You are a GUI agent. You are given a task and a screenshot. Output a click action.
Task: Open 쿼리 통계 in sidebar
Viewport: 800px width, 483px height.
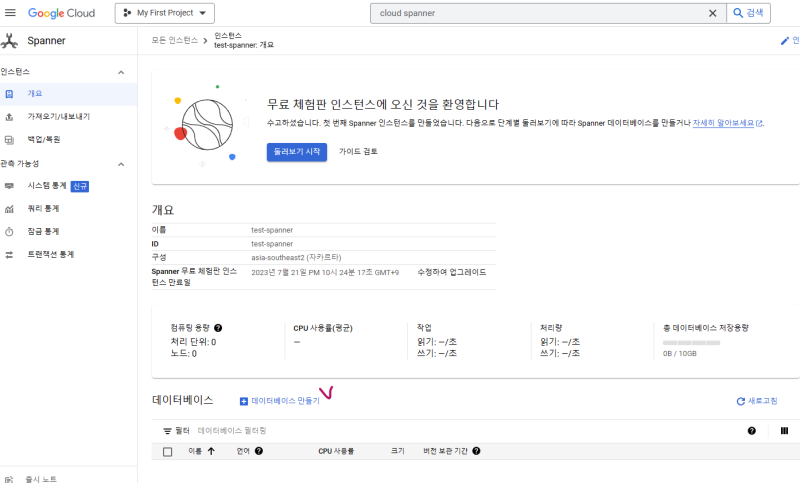43,209
